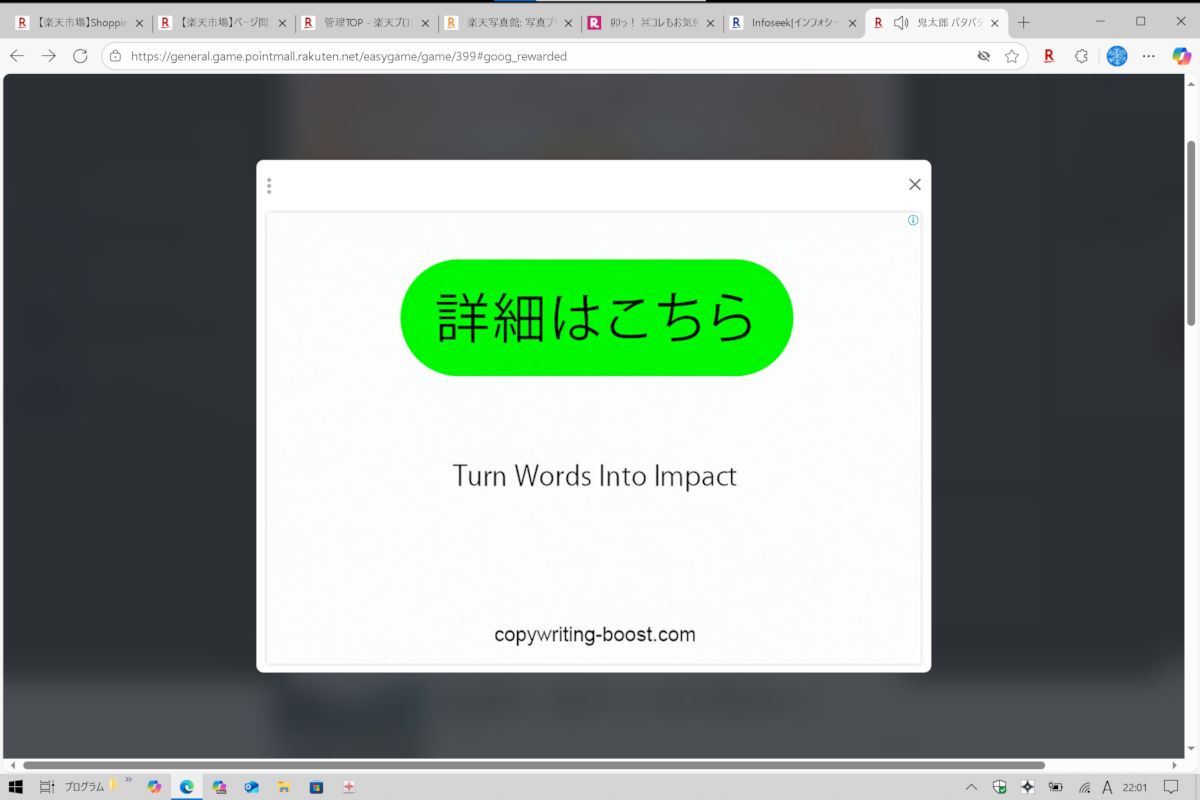The image size is (1200, 800).
Task: Click the vertical page scrollbar
Action: (x=1191, y=233)
